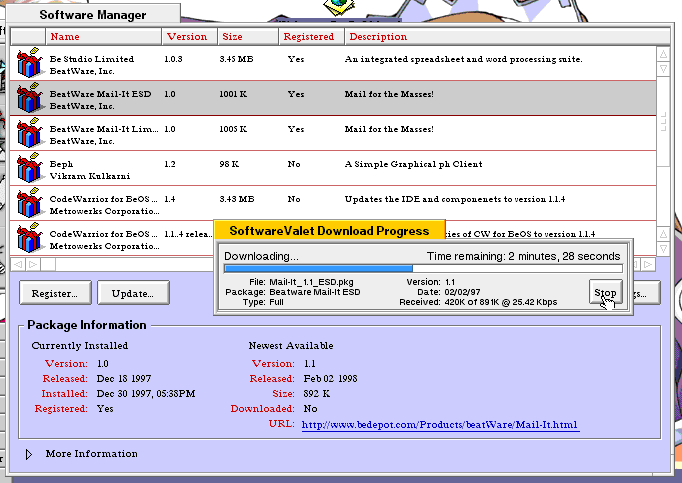Stop the Mail-It download
The height and width of the screenshot is (483, 682).
click(x=605, y=293)
